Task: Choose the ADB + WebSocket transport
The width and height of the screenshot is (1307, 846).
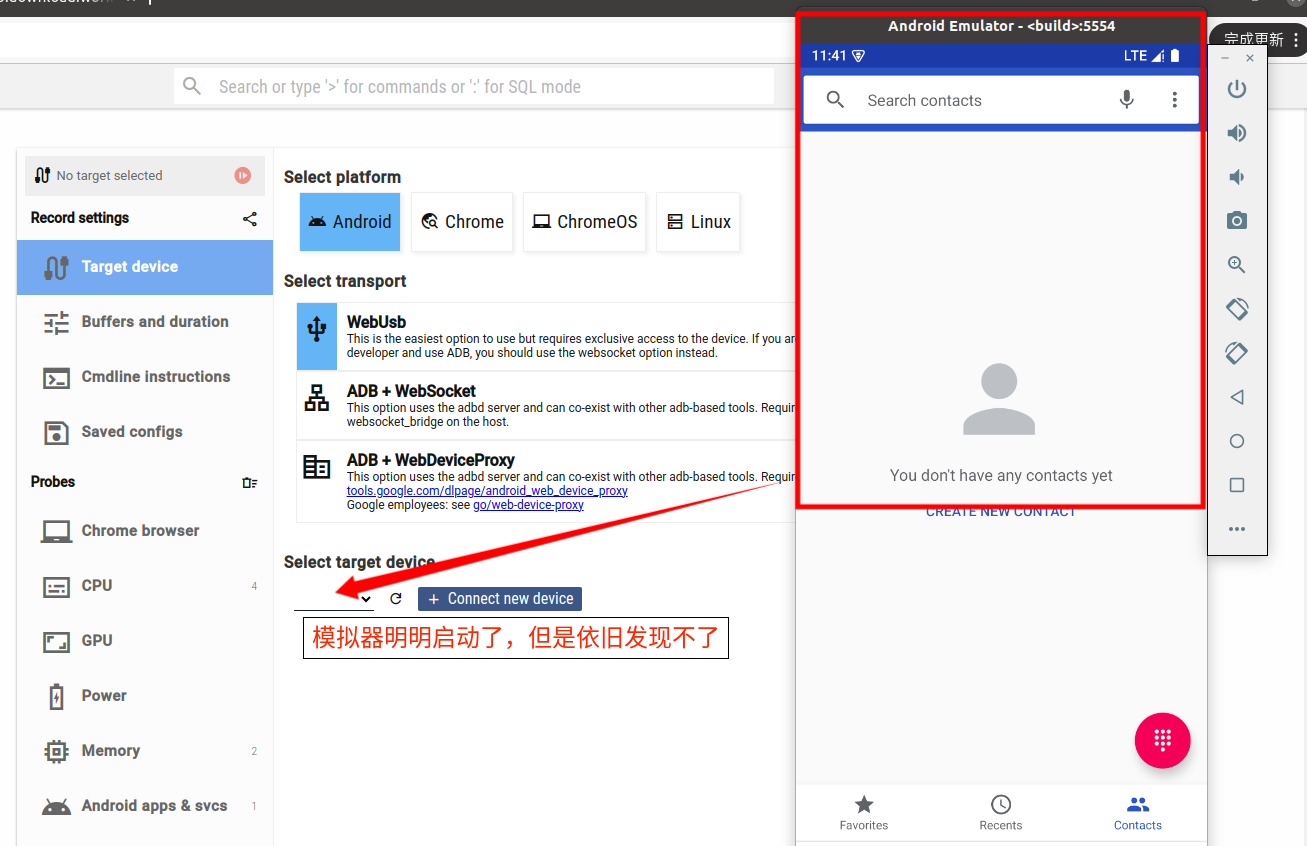Action: tap(546, 406)
